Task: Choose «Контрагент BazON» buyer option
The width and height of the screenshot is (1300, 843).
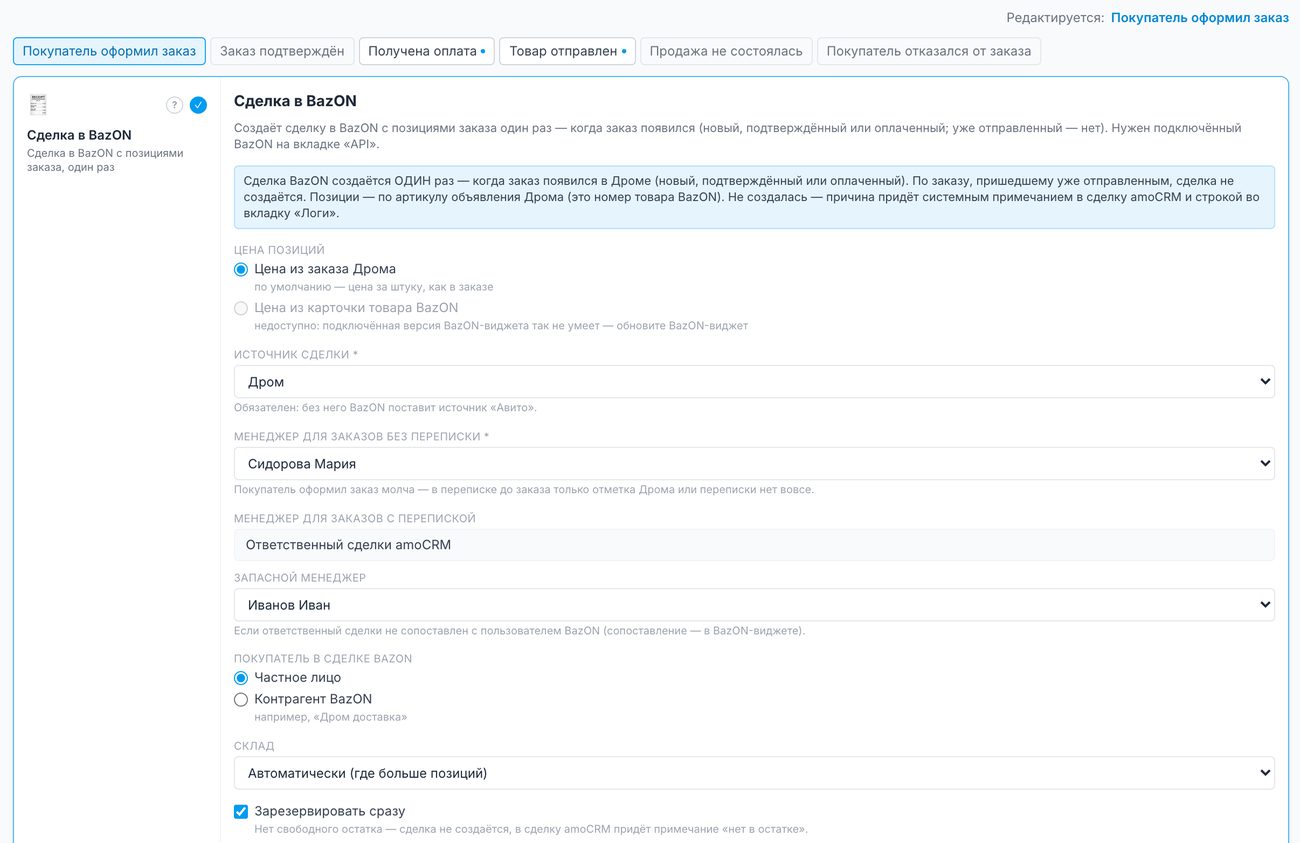Action: click(x=241, y=700)
